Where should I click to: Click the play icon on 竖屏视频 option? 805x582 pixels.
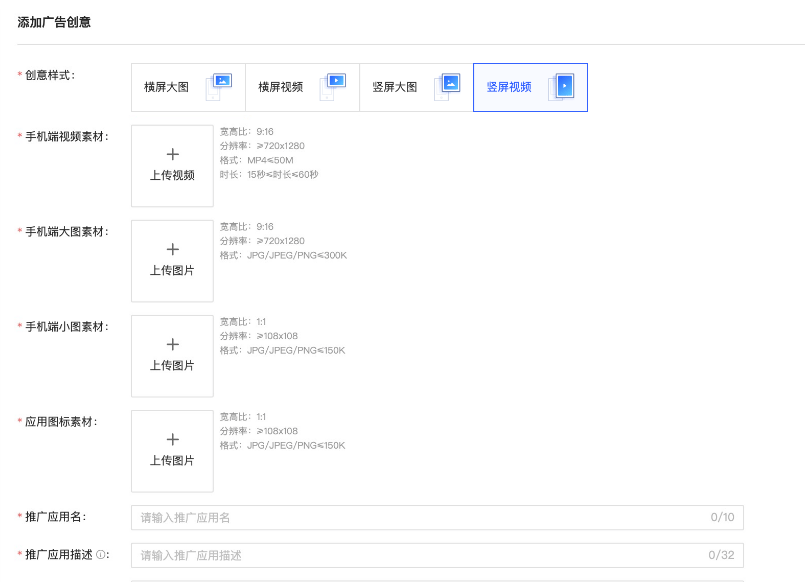pyautogui.click(x=564, y=86)
